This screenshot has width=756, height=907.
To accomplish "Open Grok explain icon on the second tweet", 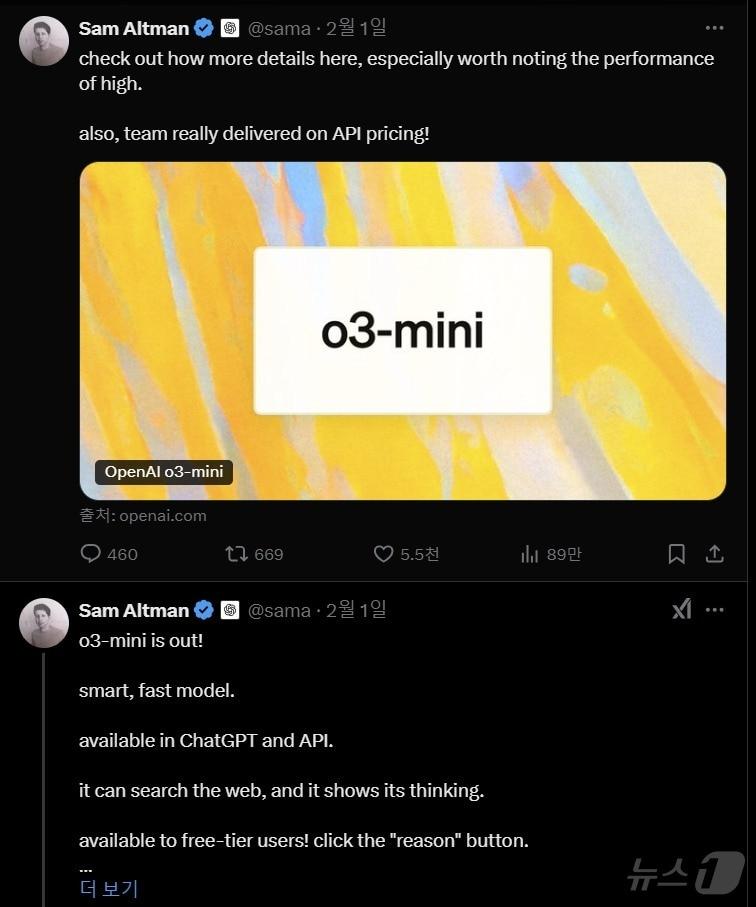I will point(681,609).
